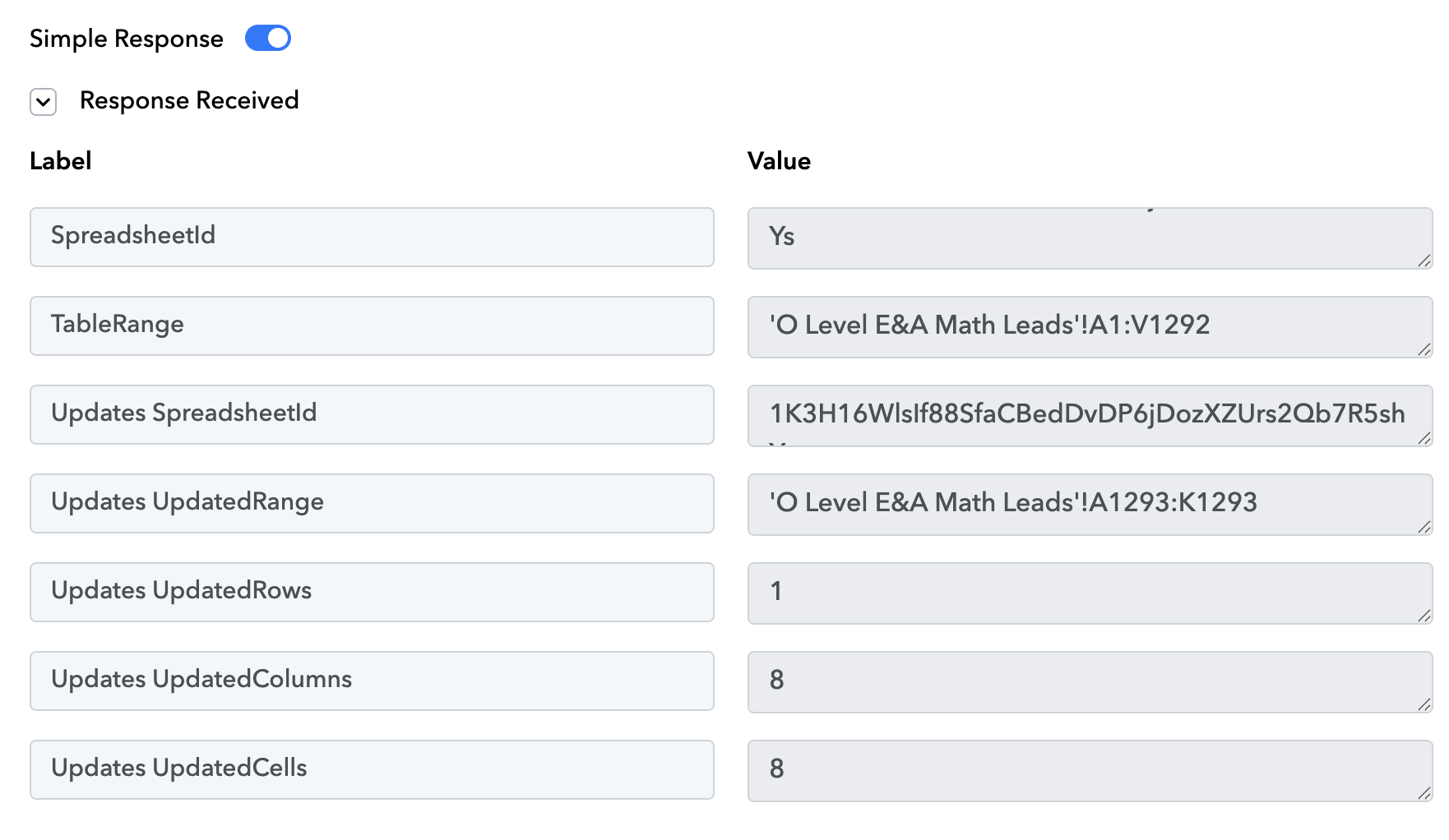This screenshot has height=840, width=1449.
Task: Click the TableRange label field
Action: point(372,325)
